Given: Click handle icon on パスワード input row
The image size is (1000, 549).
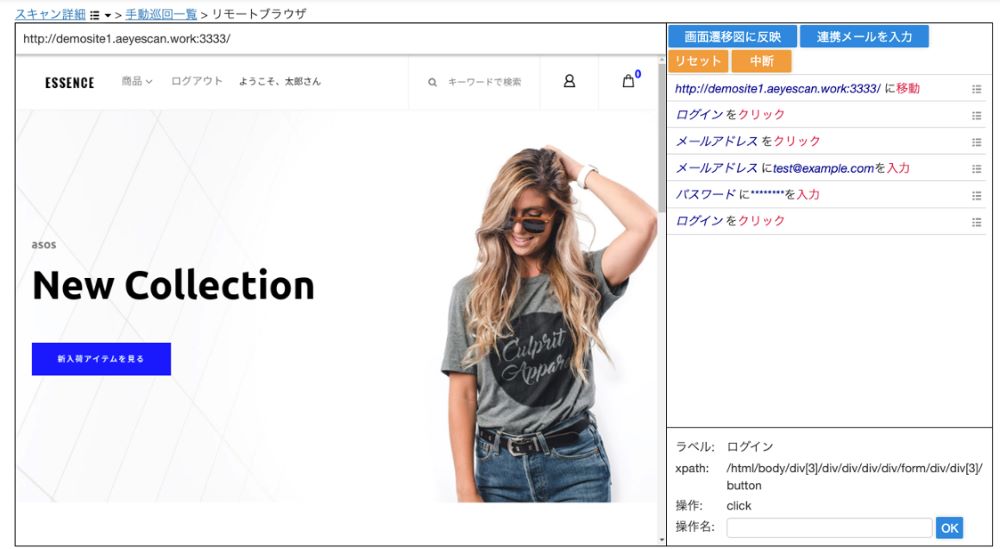Looking at the screenshot, I should (x=976, y=196).
